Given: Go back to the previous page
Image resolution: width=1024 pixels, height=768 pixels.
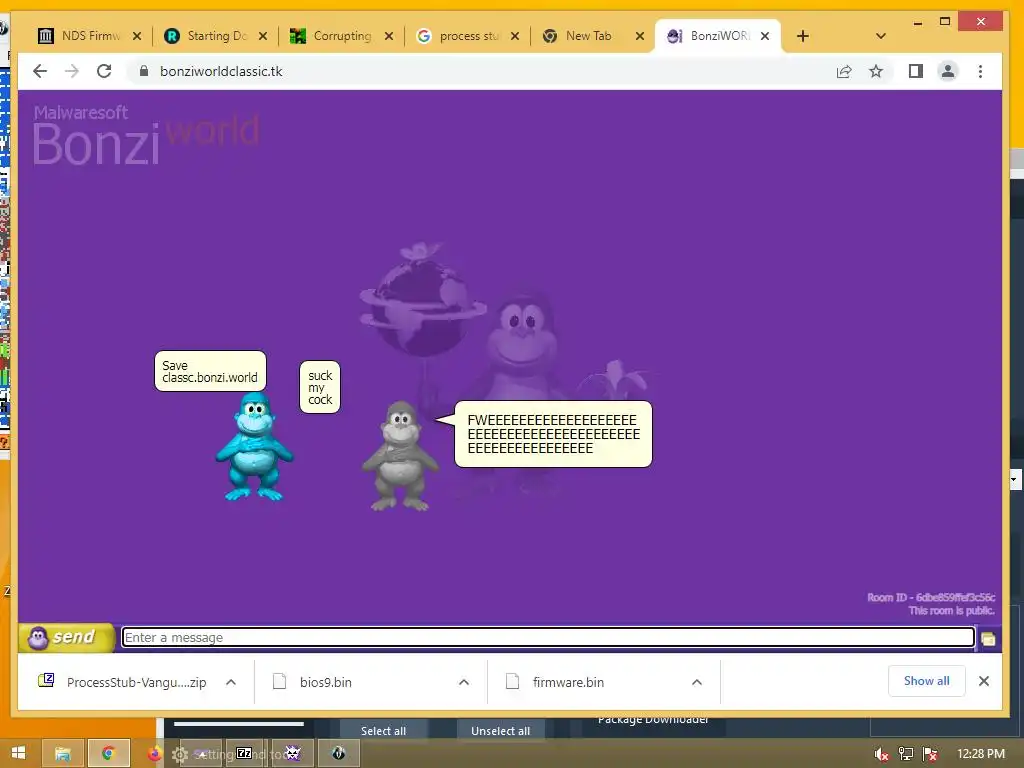Looking at the screenshot, I should tap(40, 71).
